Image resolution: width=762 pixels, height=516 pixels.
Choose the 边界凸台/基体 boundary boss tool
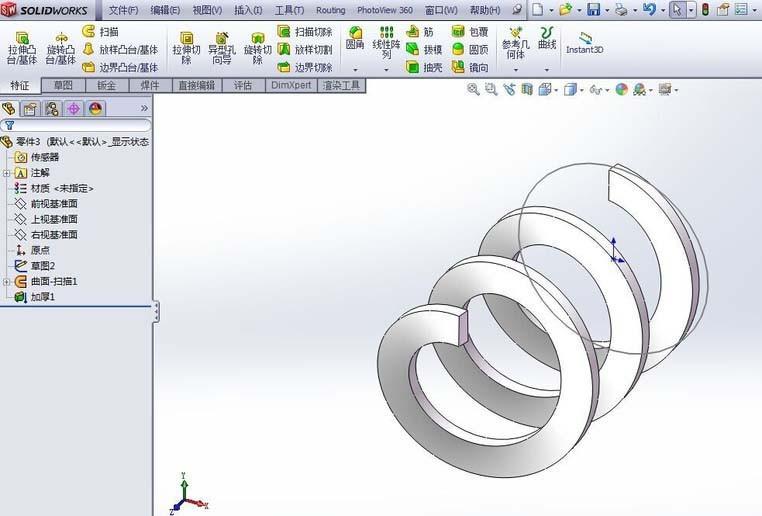121,67
